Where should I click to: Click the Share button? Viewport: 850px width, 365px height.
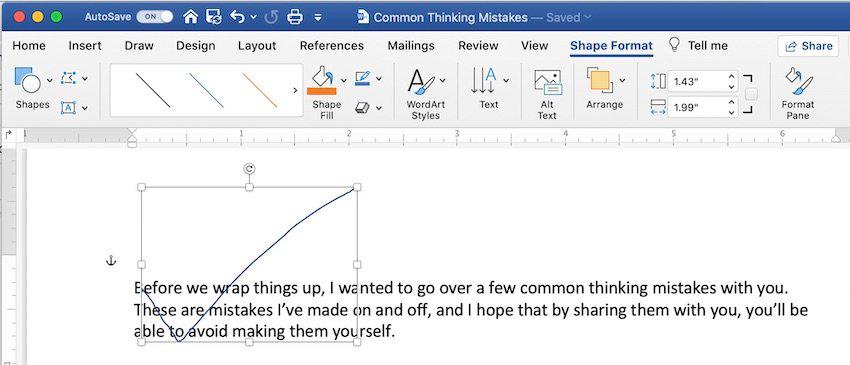(809, 46)
